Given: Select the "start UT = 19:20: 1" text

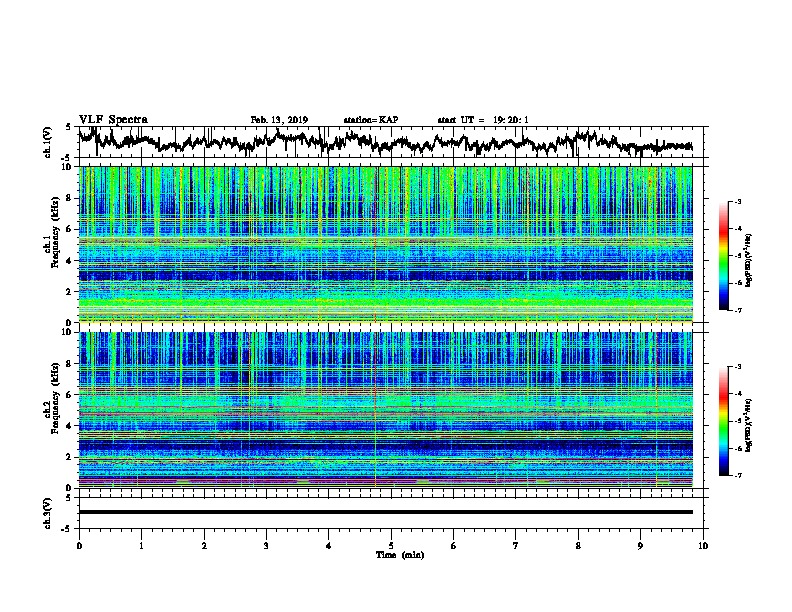Looking at the screenshot, I should tap(483, 120).
